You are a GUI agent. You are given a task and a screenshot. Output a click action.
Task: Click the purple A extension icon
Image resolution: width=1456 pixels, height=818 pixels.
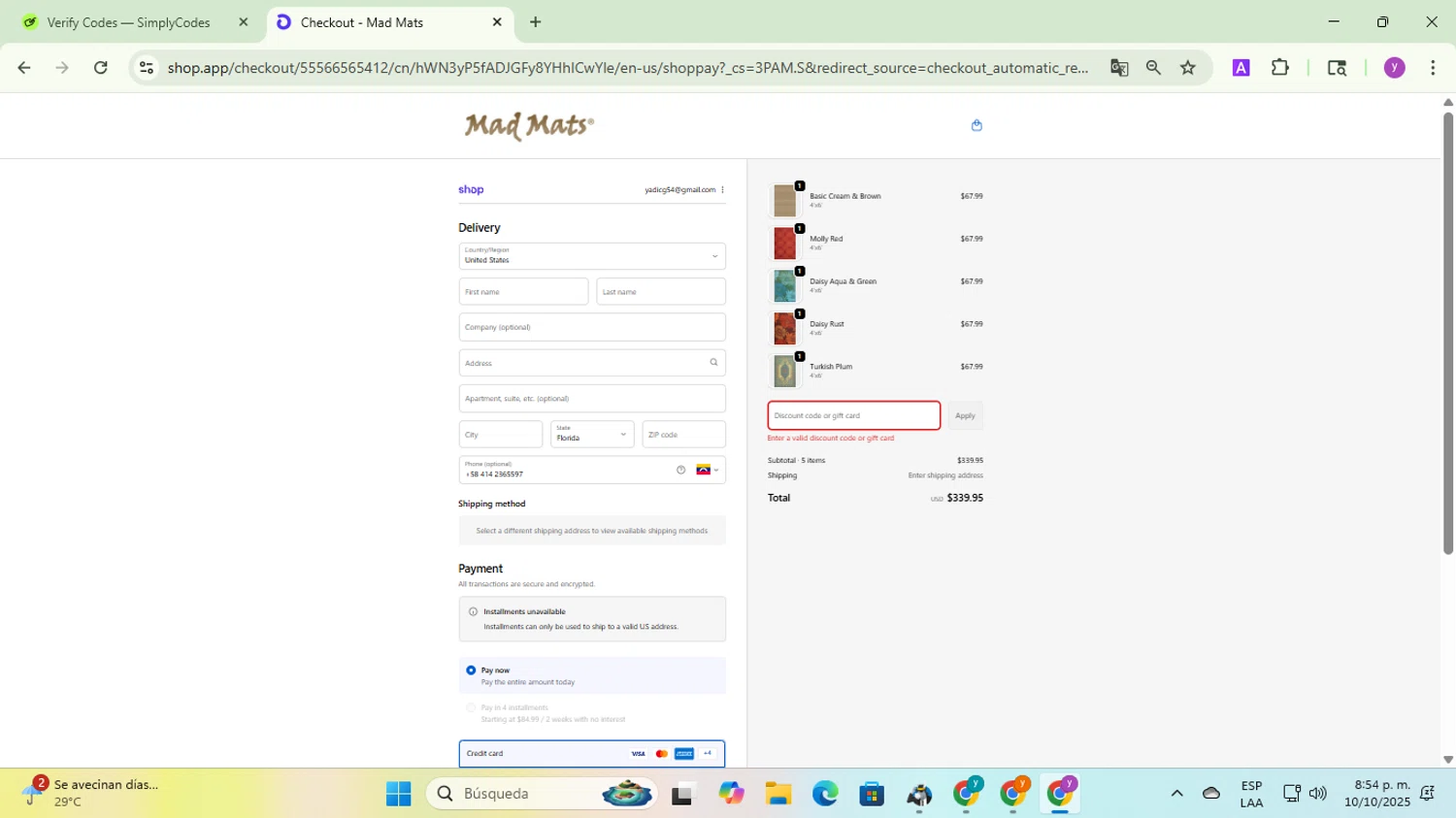pyautogui.click(x=1241, y=68)
